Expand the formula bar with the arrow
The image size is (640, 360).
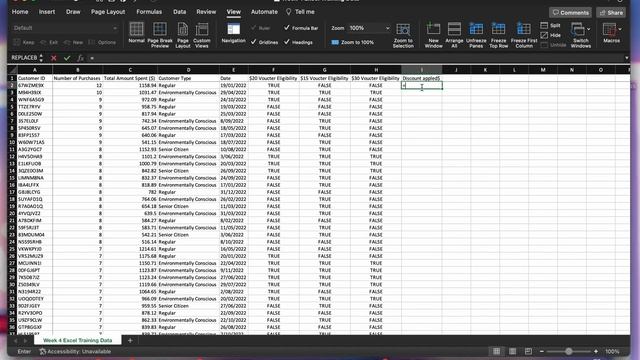point(627,58)
